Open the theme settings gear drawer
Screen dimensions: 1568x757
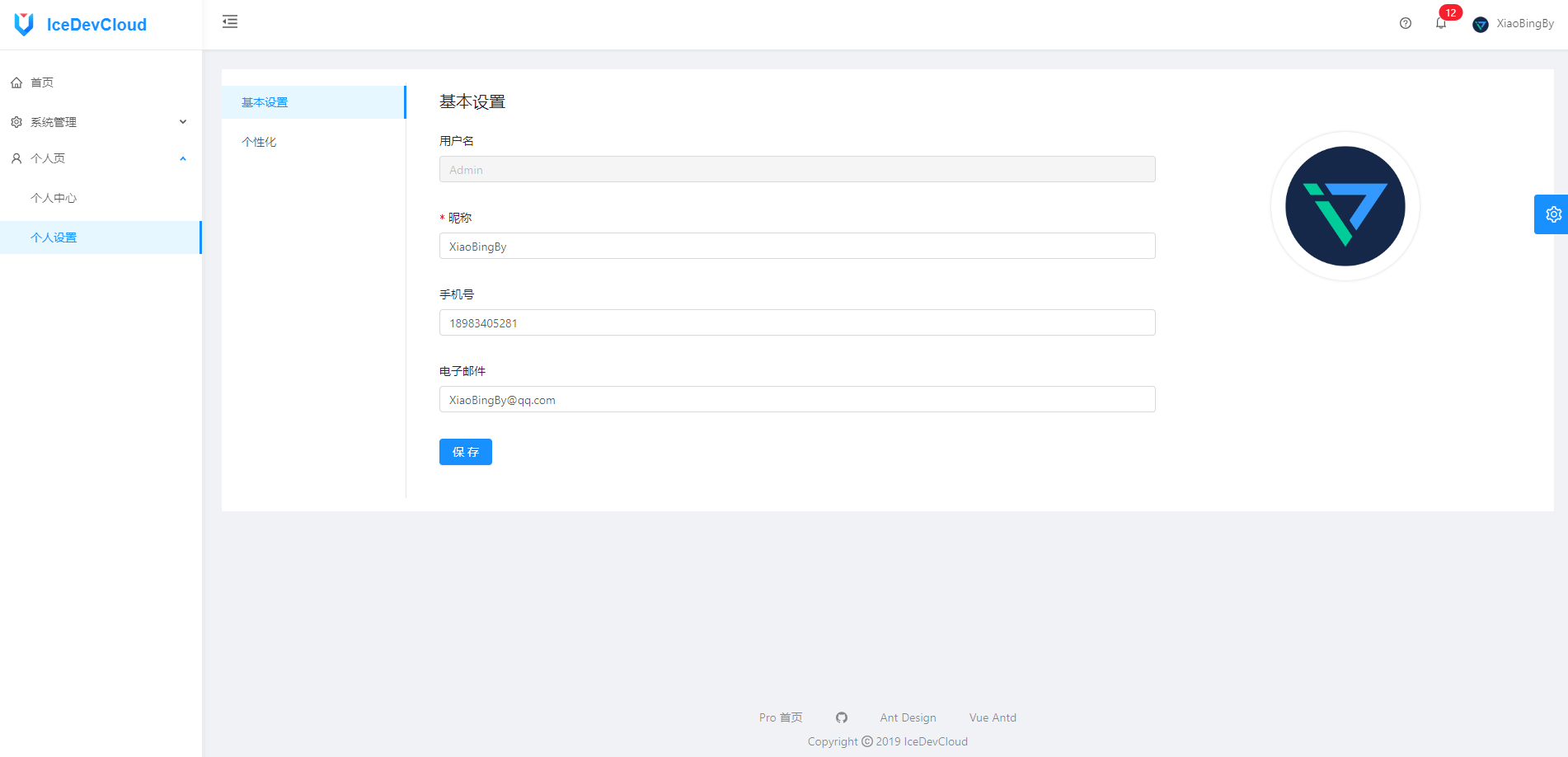[x=1552, y=214]
